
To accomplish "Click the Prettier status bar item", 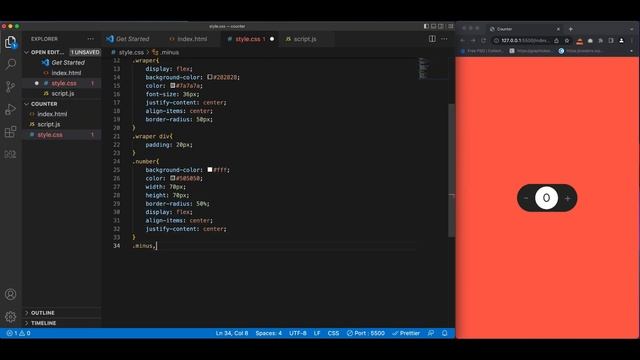I will click(x=406, y=333).
